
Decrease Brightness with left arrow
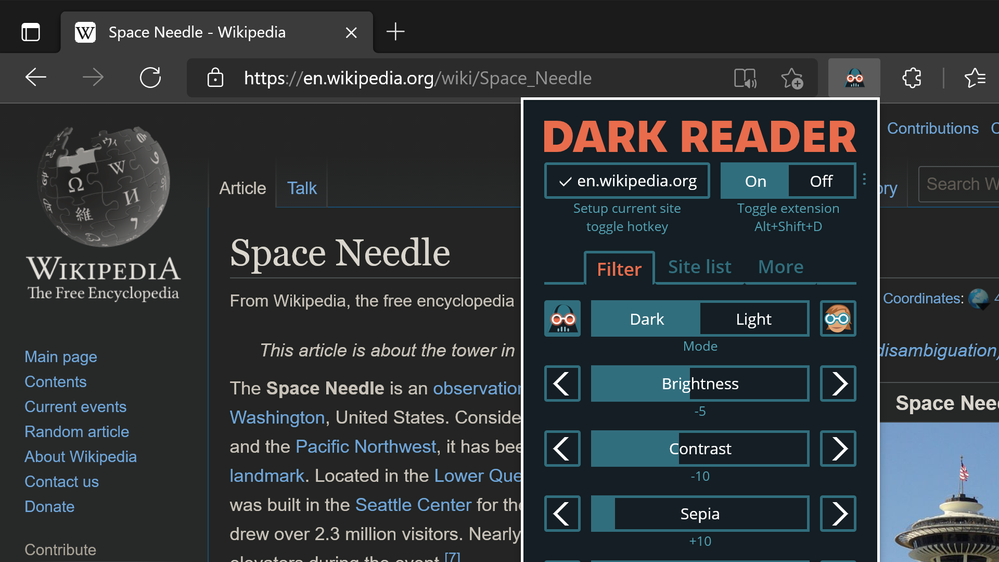click(x=563, y=384)
